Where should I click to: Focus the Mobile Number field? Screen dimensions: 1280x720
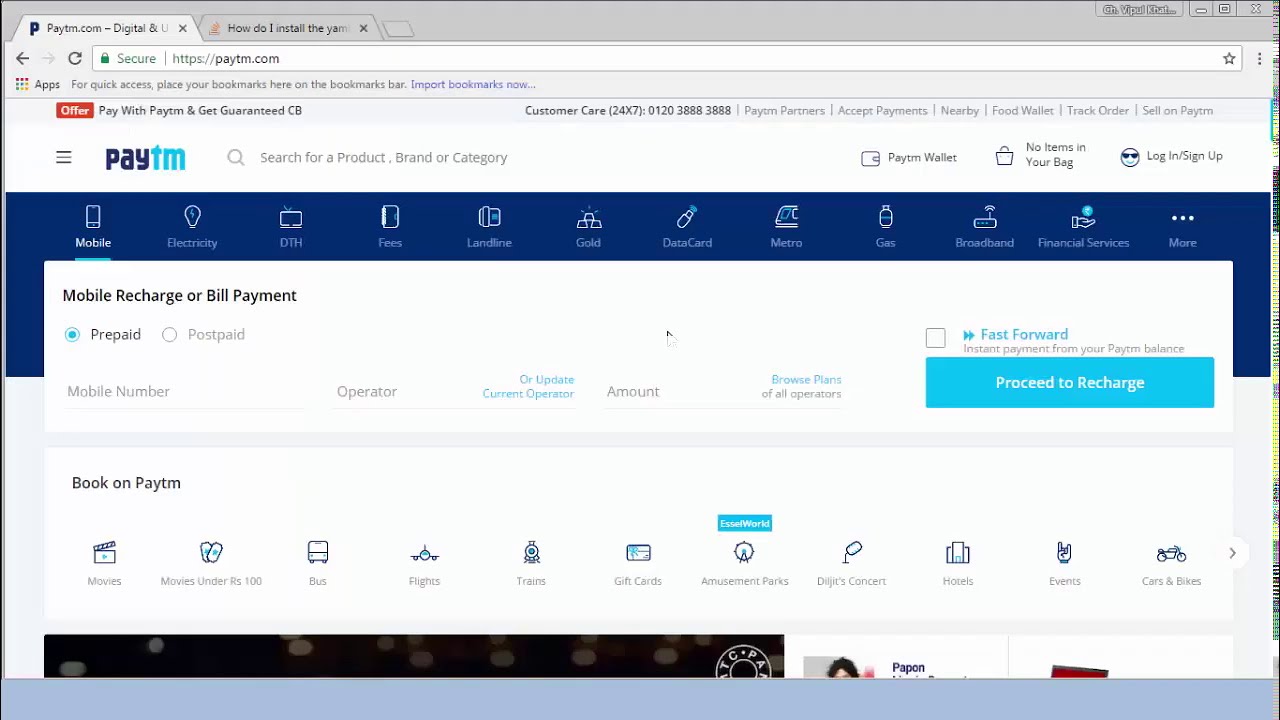(x=185, y=391)
